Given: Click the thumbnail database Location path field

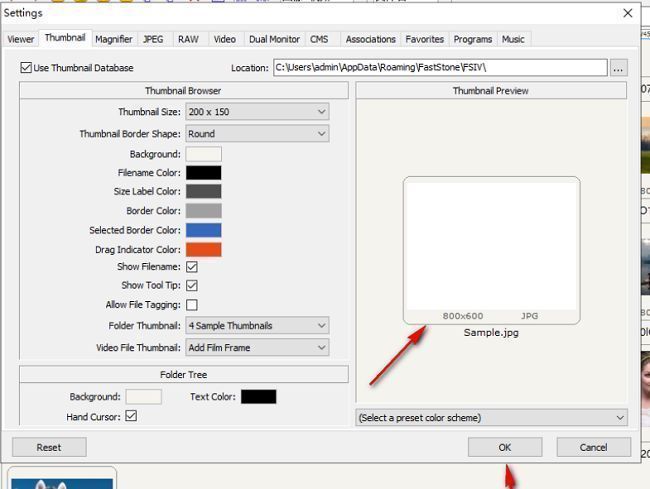Looking at the screenshot, I should tap(440, 68).
